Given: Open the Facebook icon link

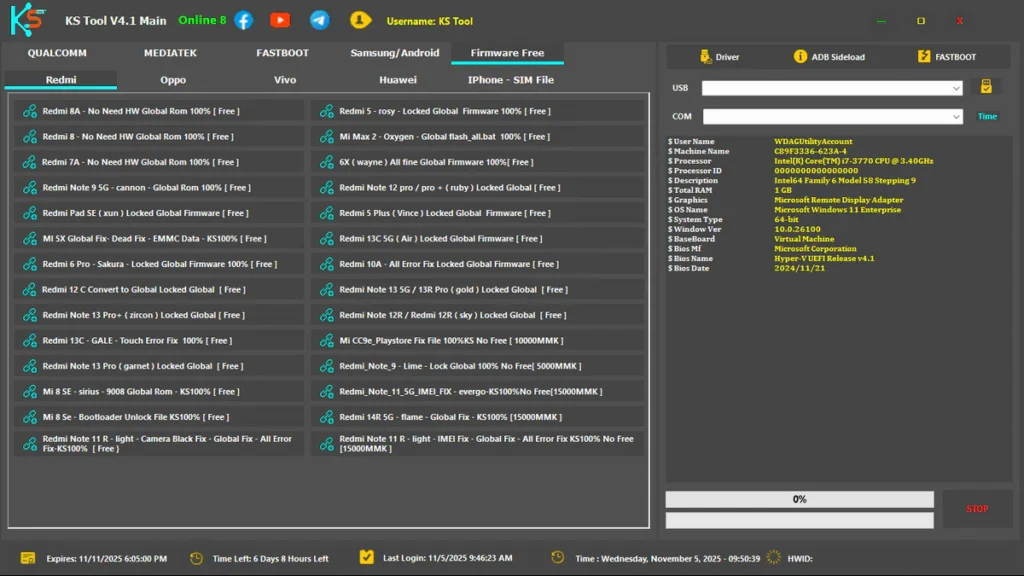Looking at the screenshot, I should tap(243, 20).
